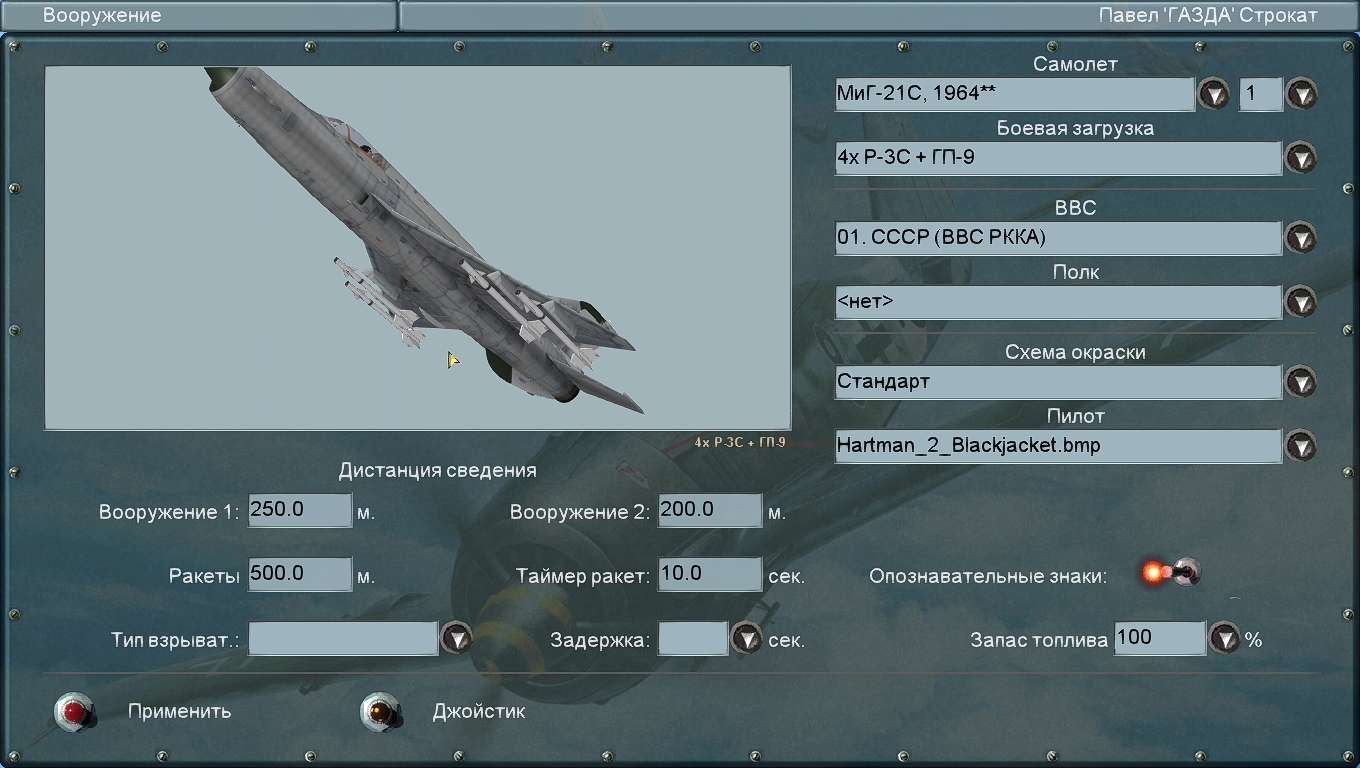Click the field 01. СССР (ВВС РККА)
This screenshot has width=1360, height=768.
click(x=1059, y=238)
